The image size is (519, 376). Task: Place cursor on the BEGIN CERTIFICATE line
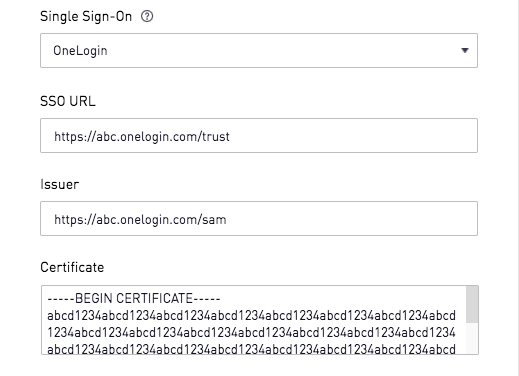pos(134,298)
